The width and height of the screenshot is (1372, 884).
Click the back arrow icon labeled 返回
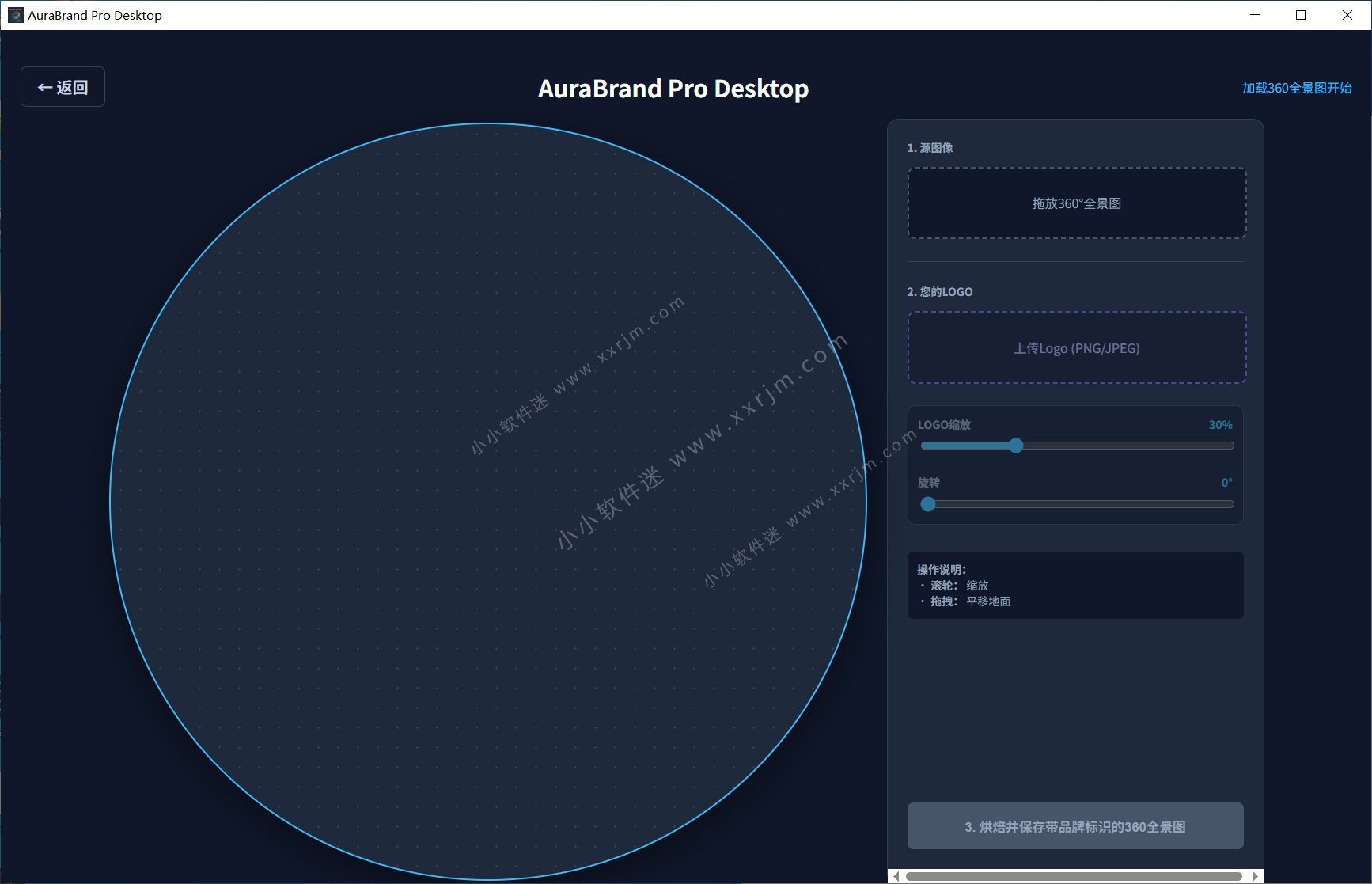click(x=44, y=87)
